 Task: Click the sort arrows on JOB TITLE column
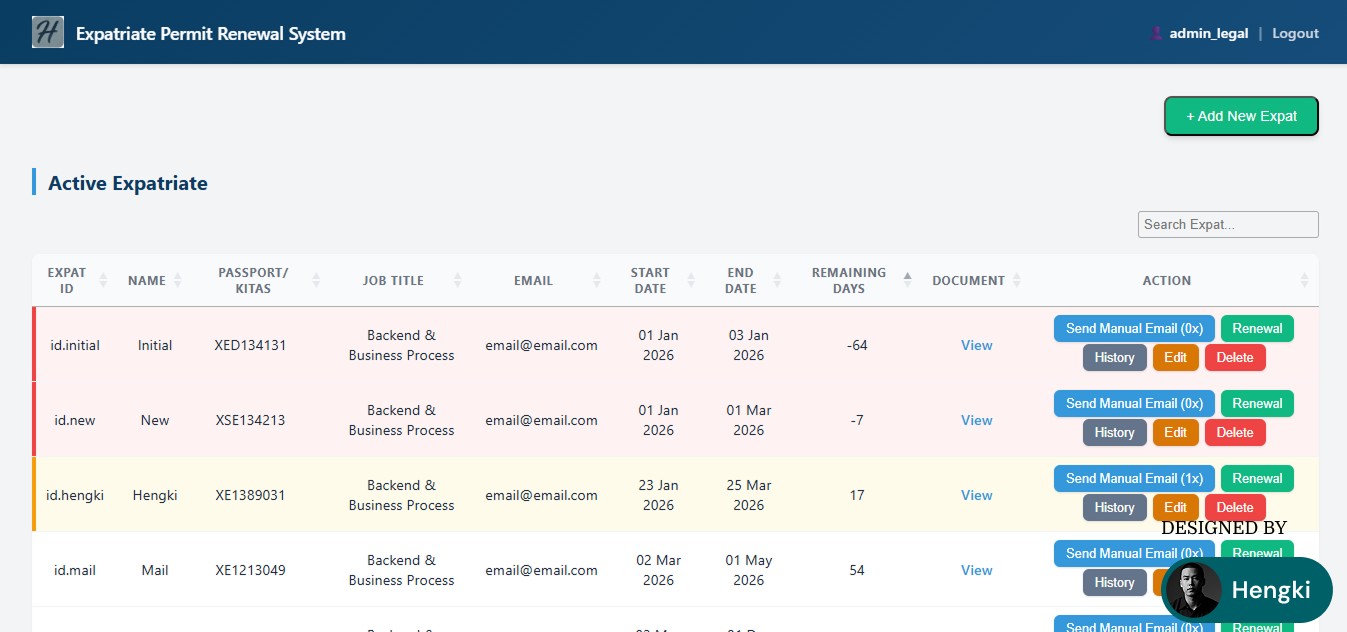[459, 280]
